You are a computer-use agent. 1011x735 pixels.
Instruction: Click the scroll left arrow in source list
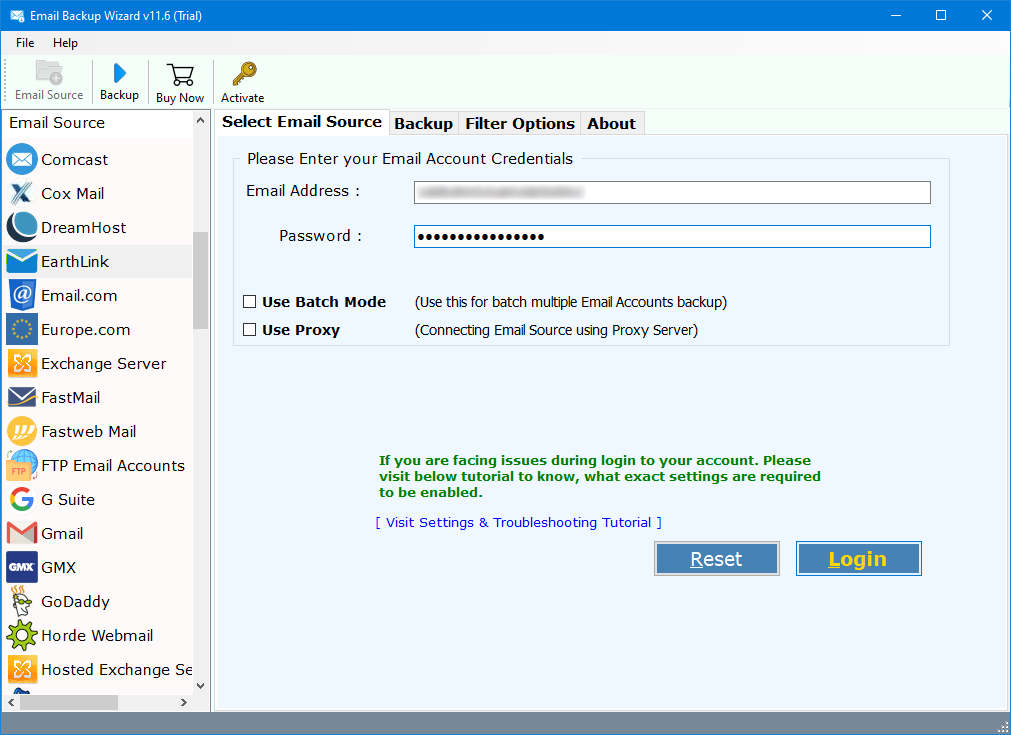12,702
